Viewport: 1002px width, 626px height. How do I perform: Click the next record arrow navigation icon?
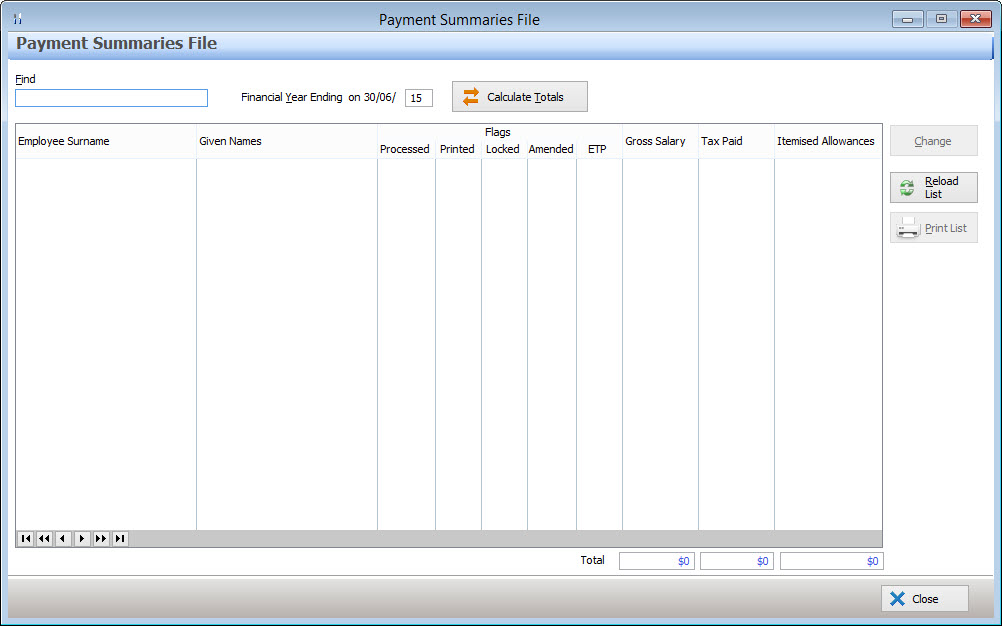81,538
